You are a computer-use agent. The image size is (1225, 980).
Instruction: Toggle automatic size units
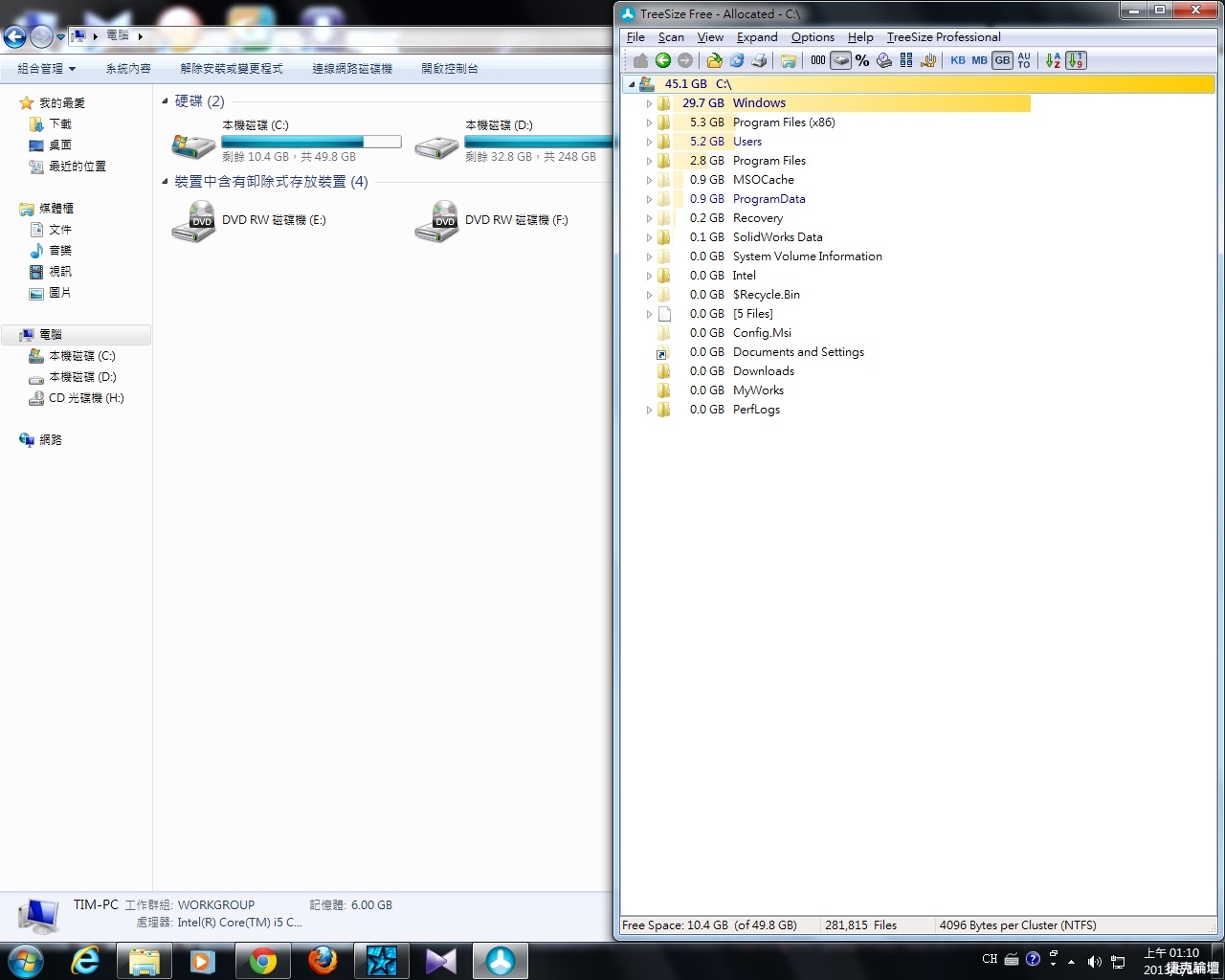tap(1024, 60)
